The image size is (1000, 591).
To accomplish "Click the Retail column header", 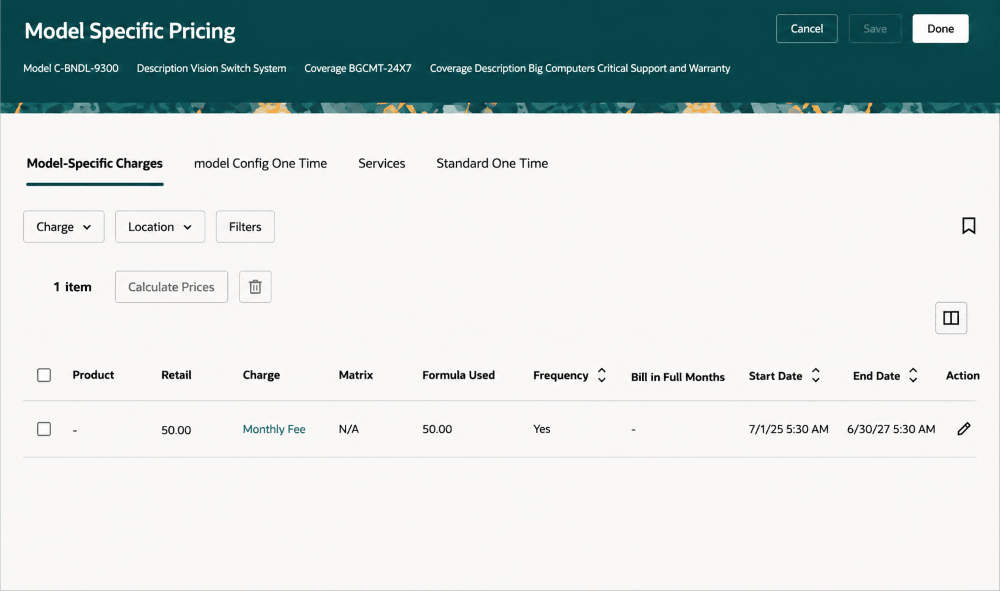I will (176, 375).
